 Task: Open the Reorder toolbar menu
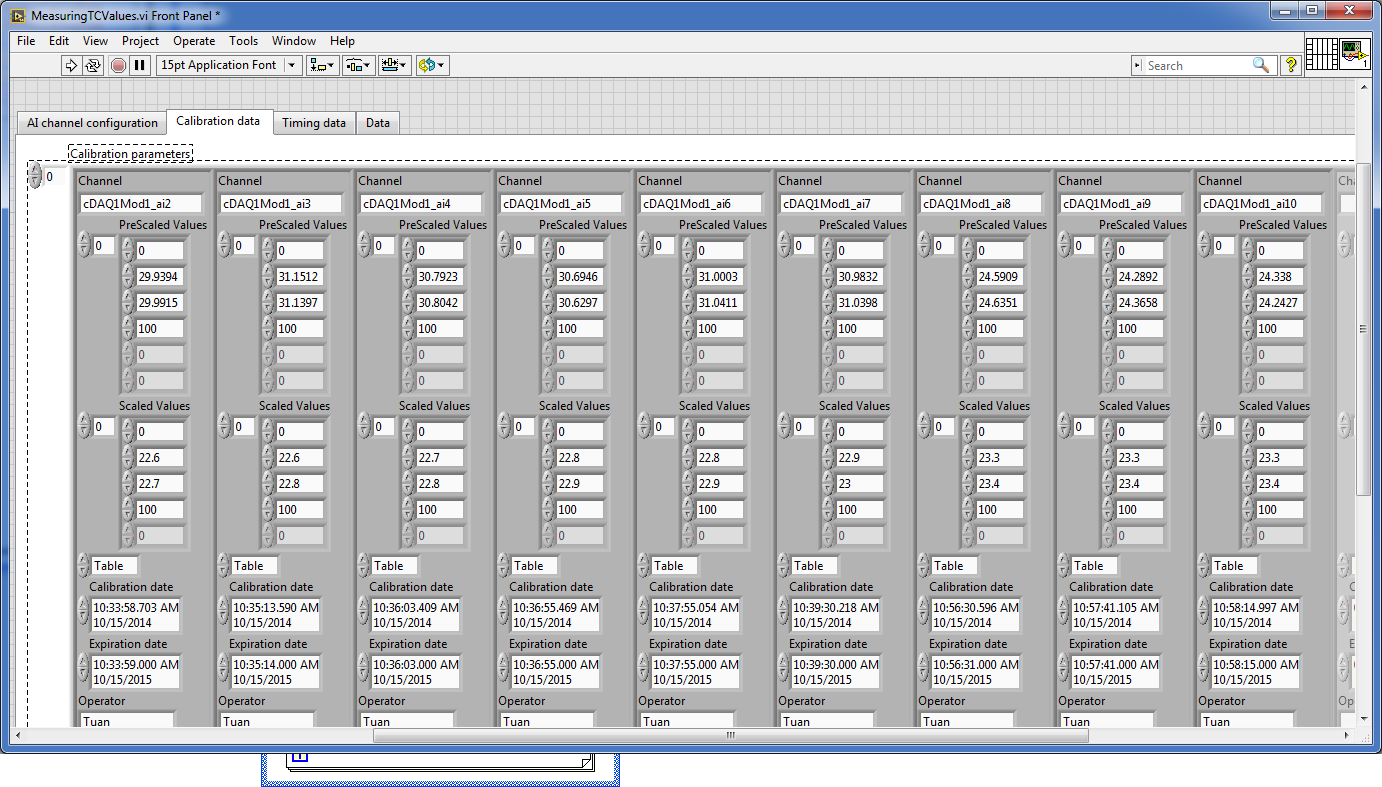(432, 65)
